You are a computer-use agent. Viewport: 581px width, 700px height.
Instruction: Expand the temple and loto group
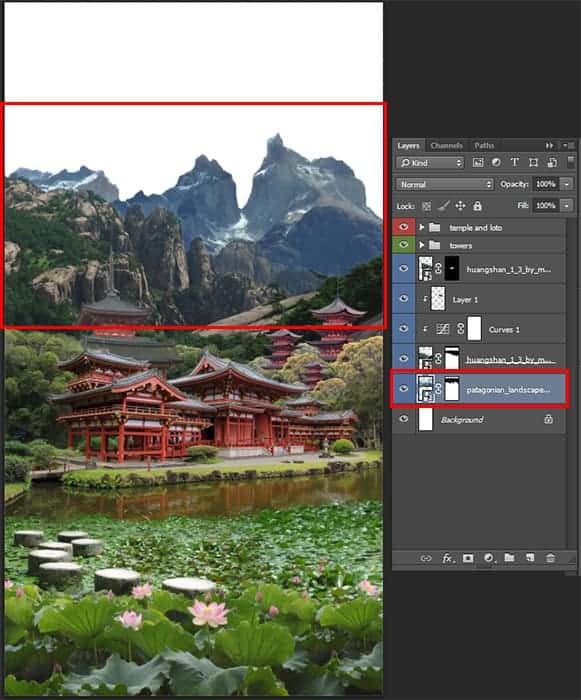[x=421, y=227]
